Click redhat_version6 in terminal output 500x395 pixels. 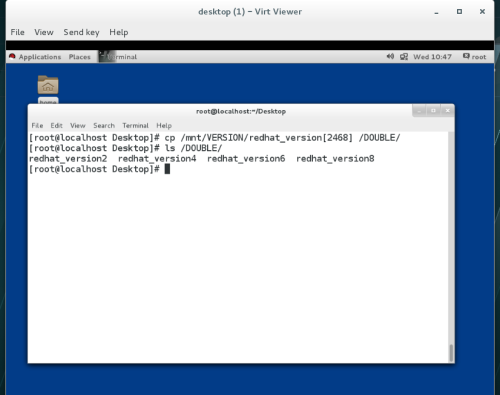point(246,159)
